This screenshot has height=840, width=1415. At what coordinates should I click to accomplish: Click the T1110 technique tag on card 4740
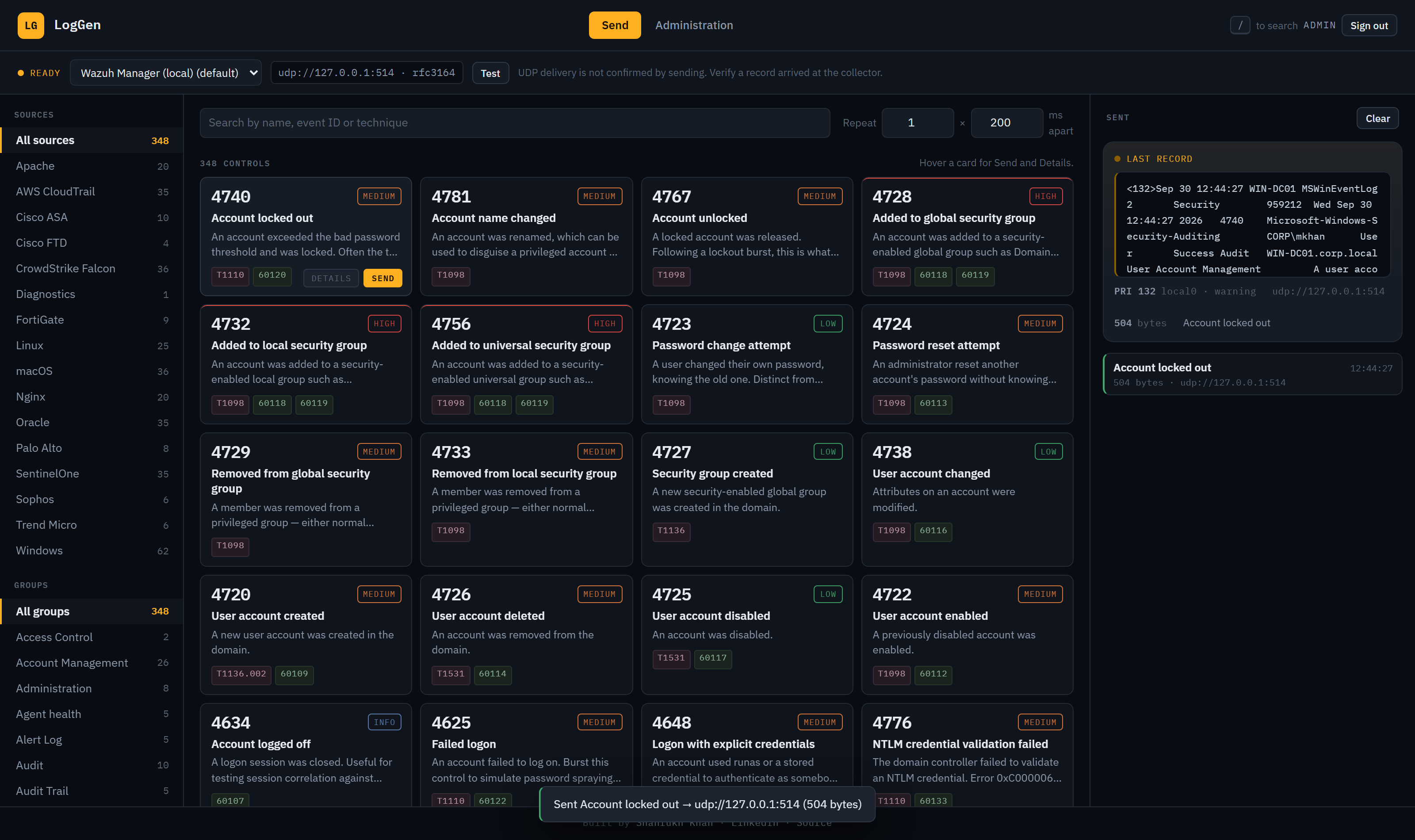point(230,275)
